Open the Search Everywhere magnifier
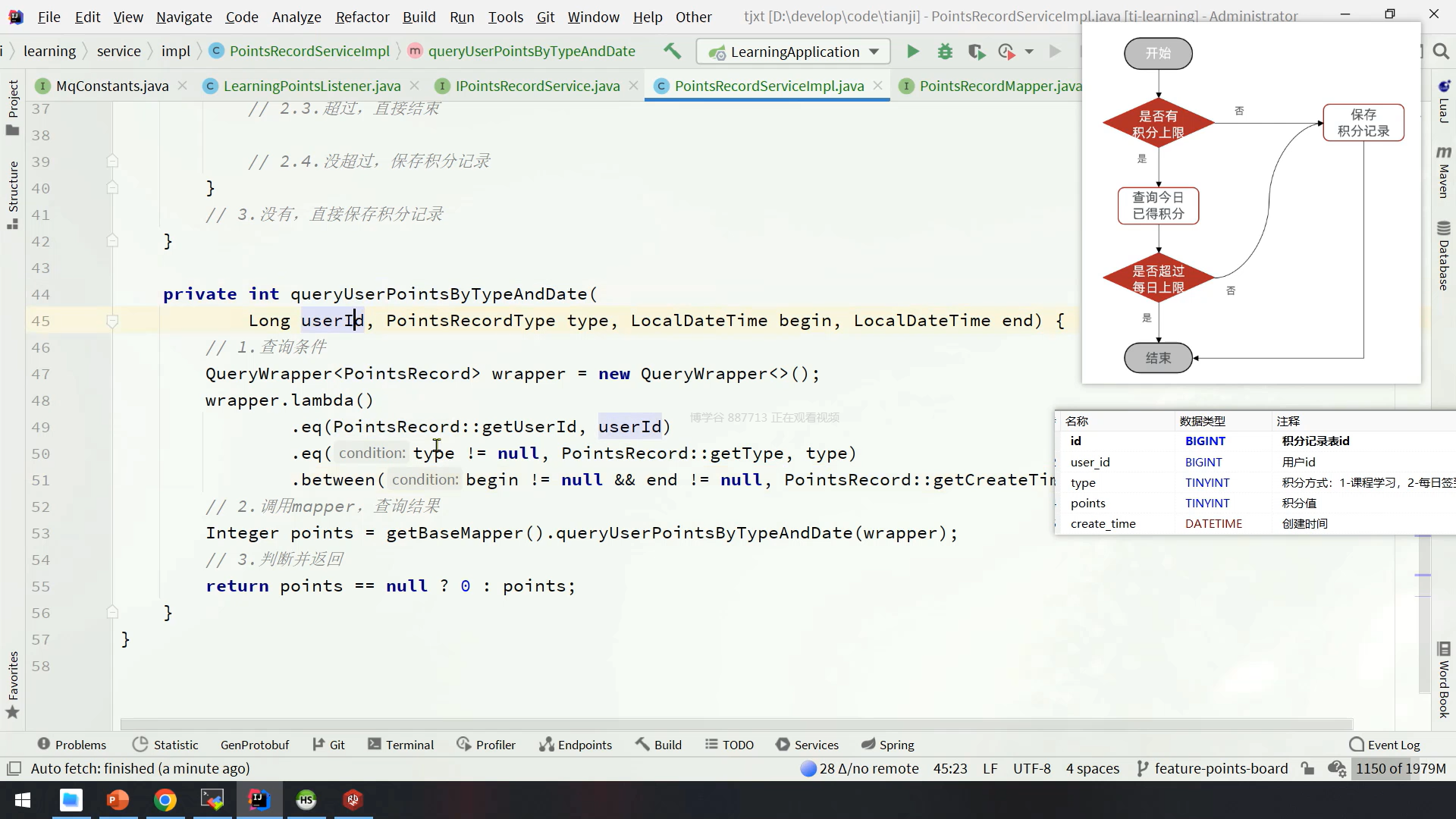The image size is (1456, 819). (1441, 52)
